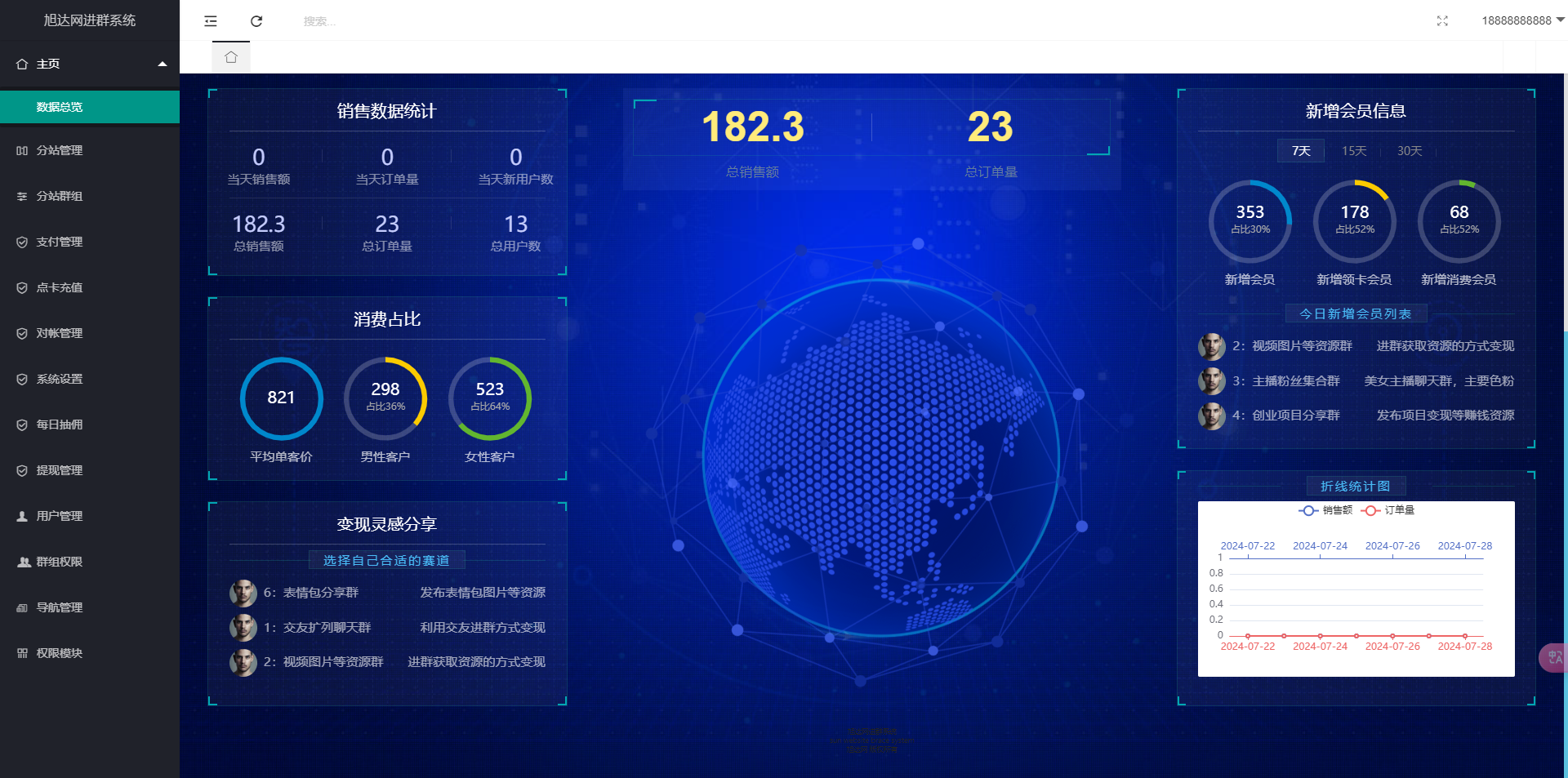This screenshot has height=778, width=1568.
Task: Click 折线统计图 heading
Action: [1356, 486]
